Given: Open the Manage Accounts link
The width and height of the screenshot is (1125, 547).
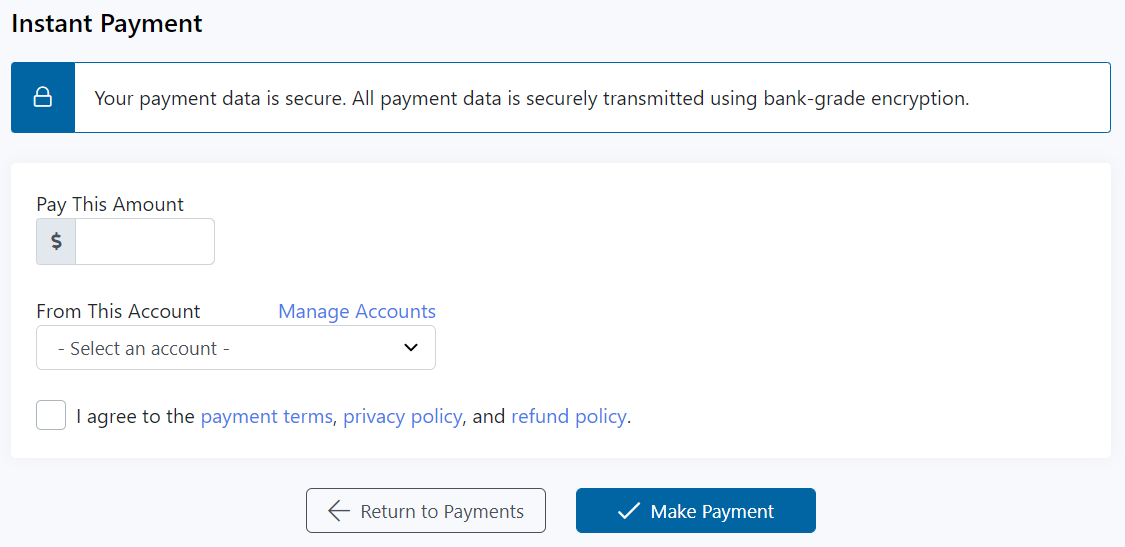Looking at the screenshot, I should tap(357, 311).
